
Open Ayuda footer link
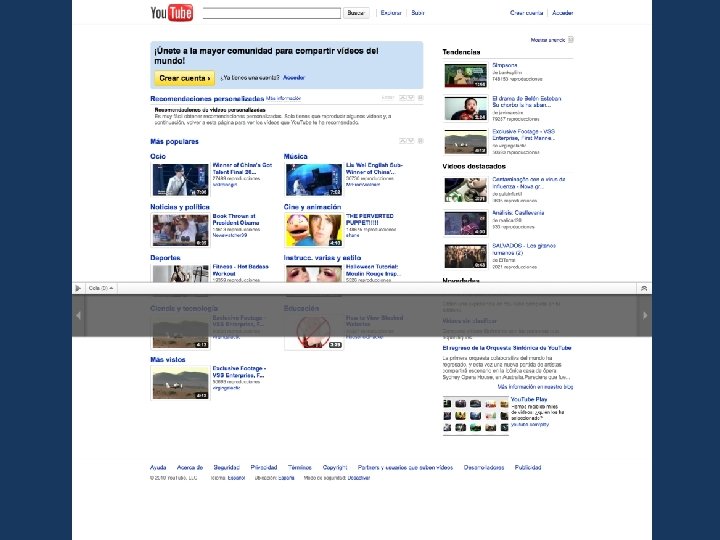click(x=158, y=467)
